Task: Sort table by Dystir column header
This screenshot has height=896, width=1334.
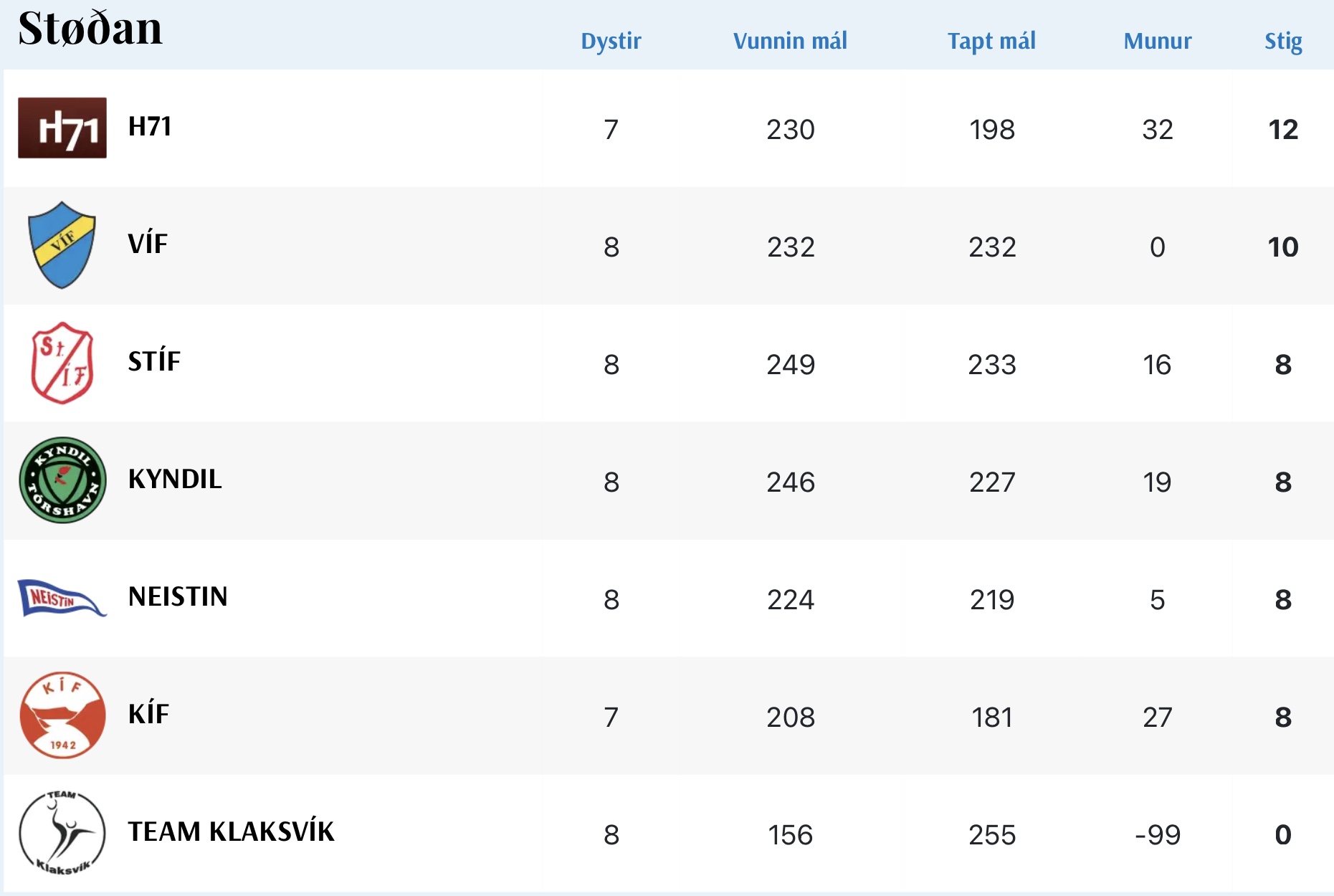Action: click(611, 41)
